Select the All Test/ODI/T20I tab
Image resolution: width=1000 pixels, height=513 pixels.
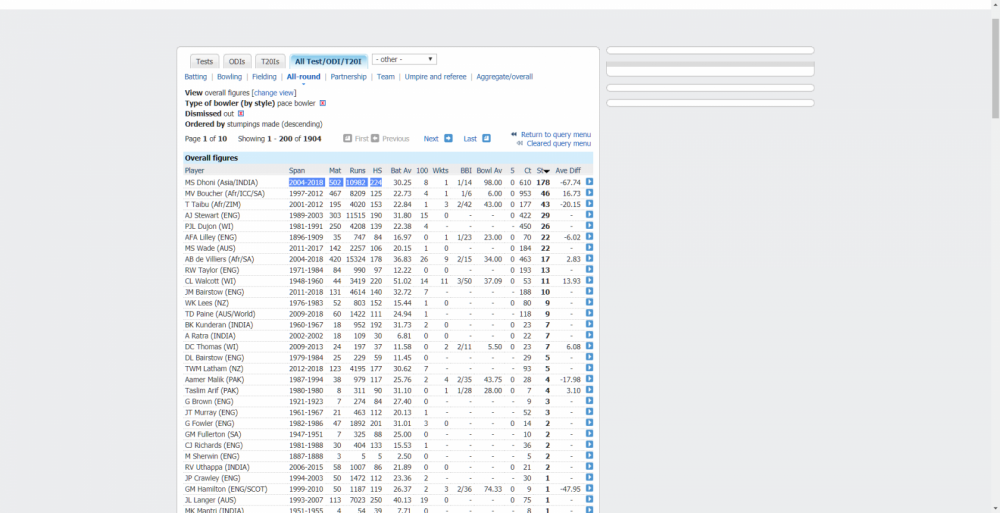pyautogui.click(x=328, y=61)
